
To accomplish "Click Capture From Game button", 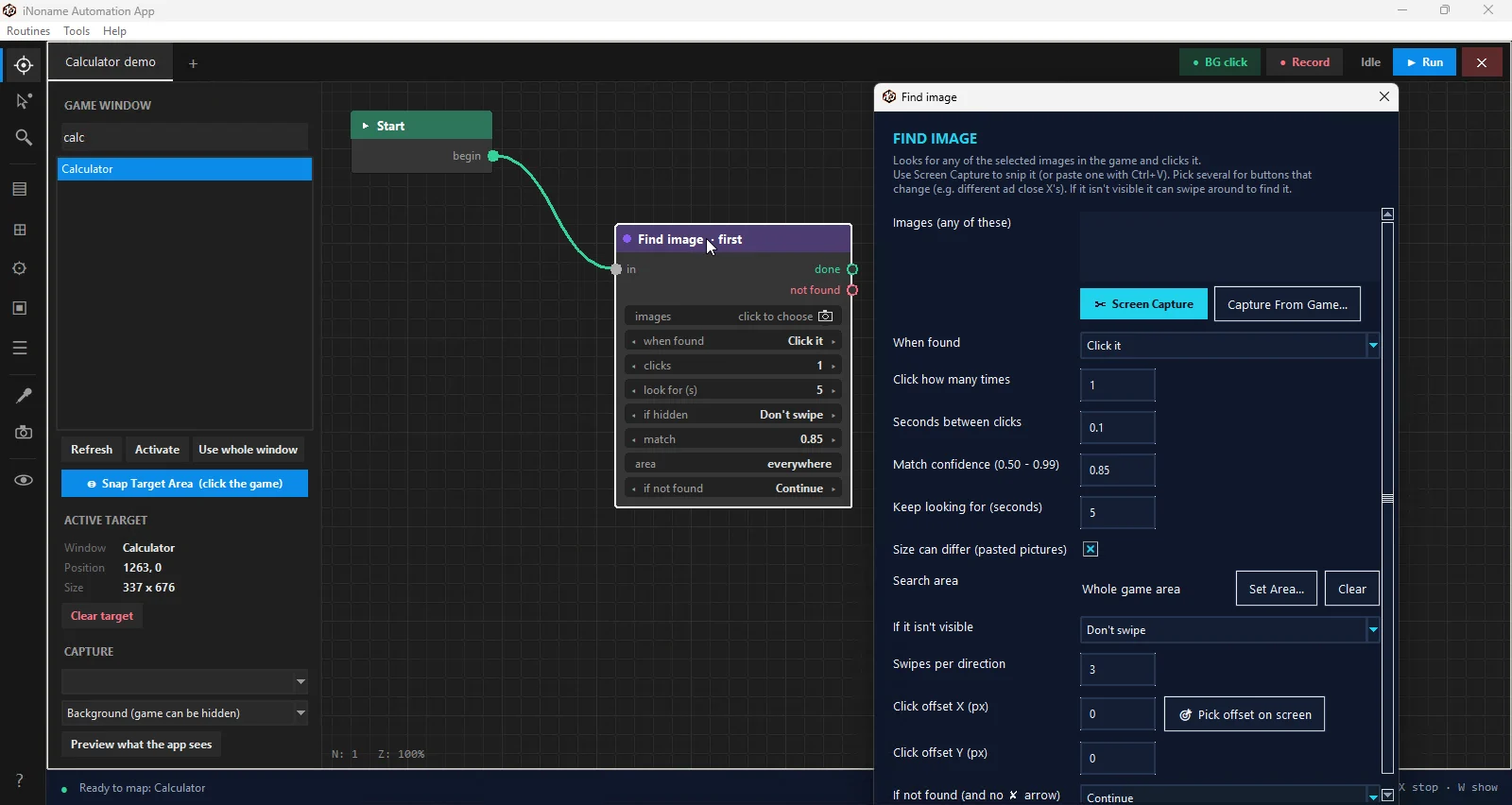I will pos(1287,304).
